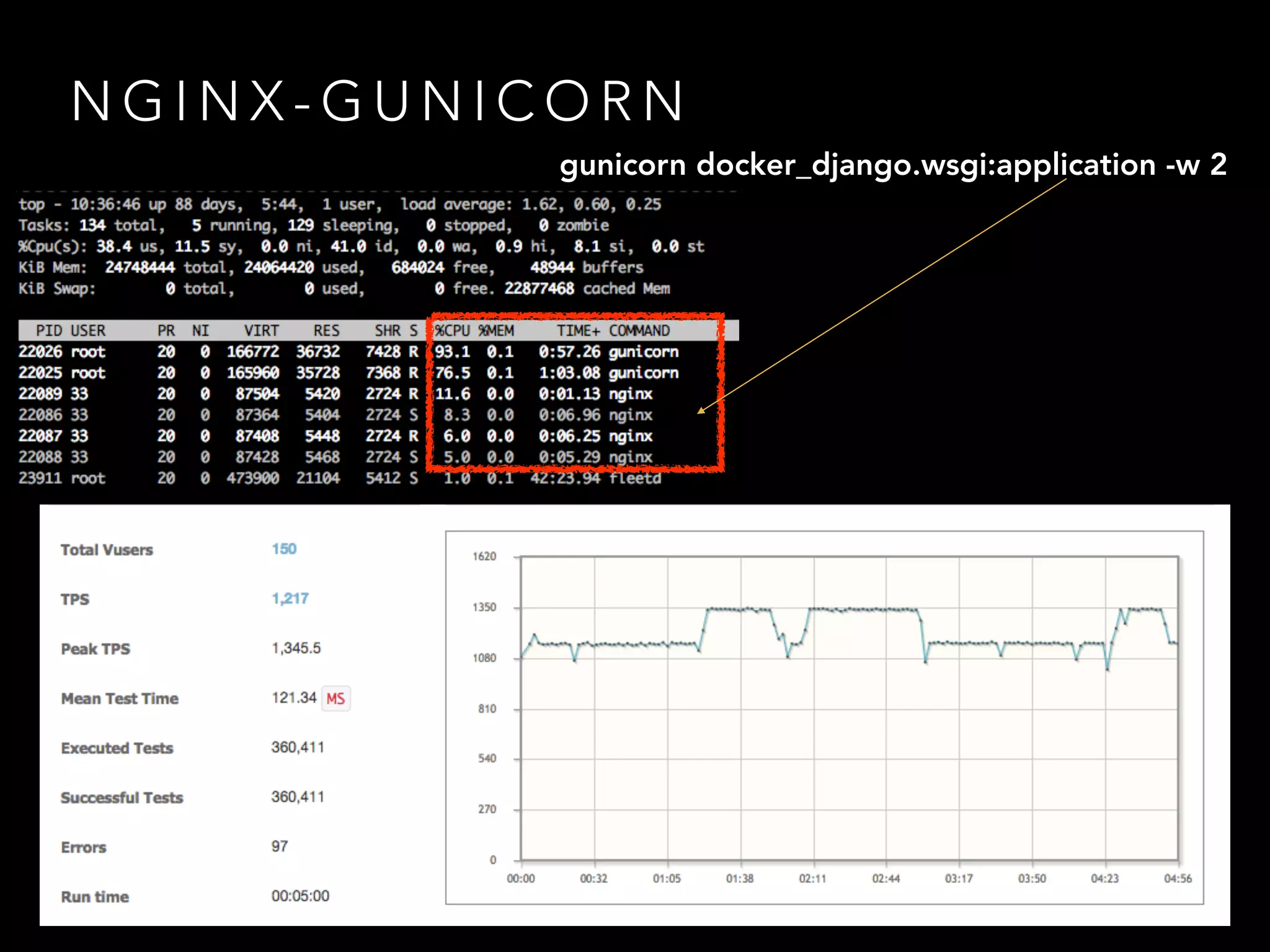Viewport: 1270px width, 952px height.
Task: Click the MS unit badge
Action: (335, 699)
